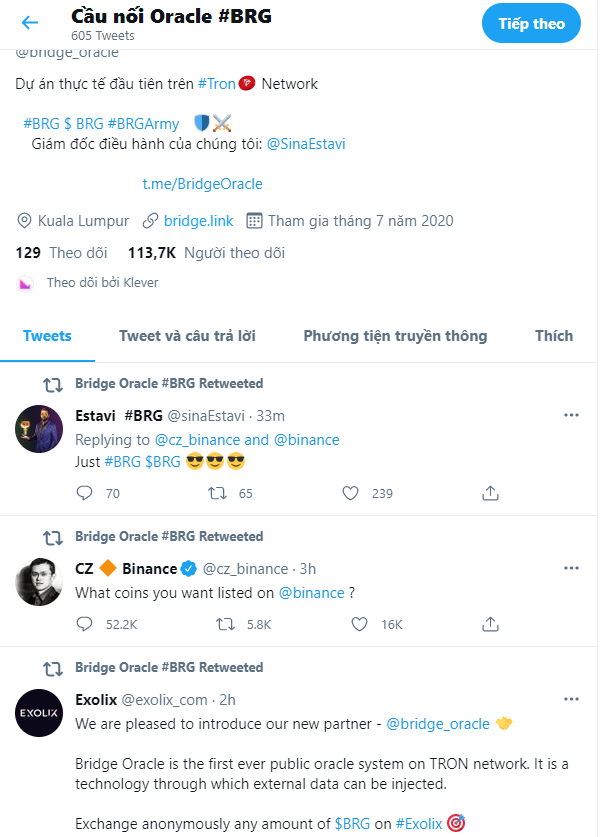616x837 pixels.
Task: Share Estavi's tweet
Action: (491, 493)
